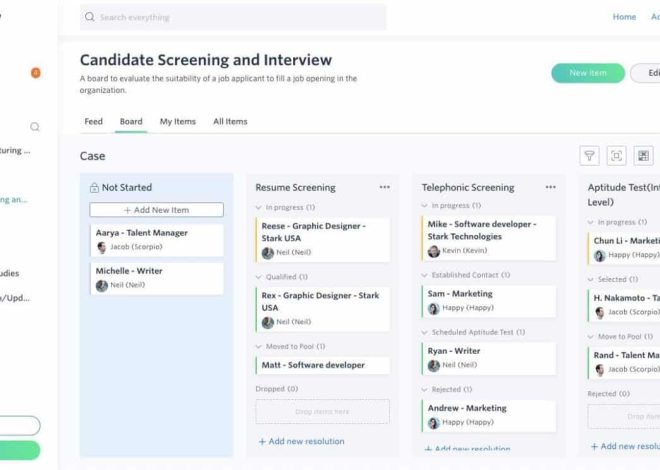
Task: Open Ryan - Writer card
Action: click(x=488, y=358)
